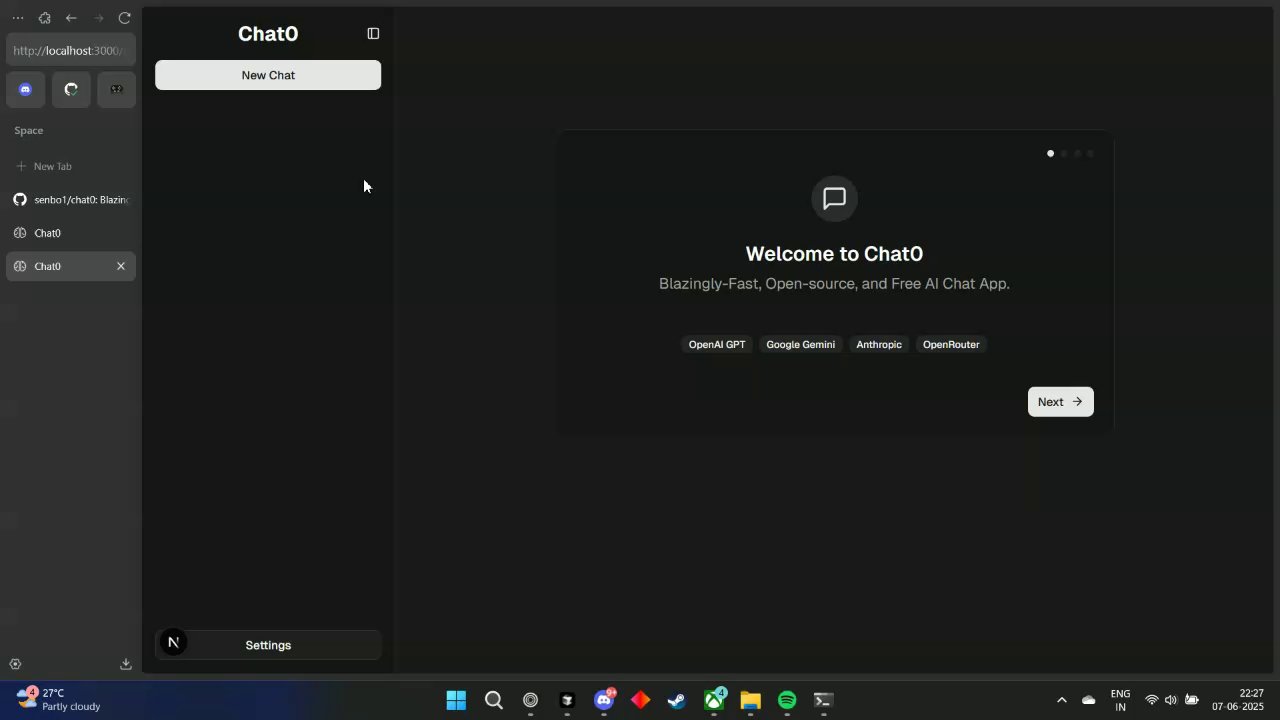The width and height of the screenshot is (1280, 720).
Task: Go to the Next onboarding step
Action: coord(1060,401)
